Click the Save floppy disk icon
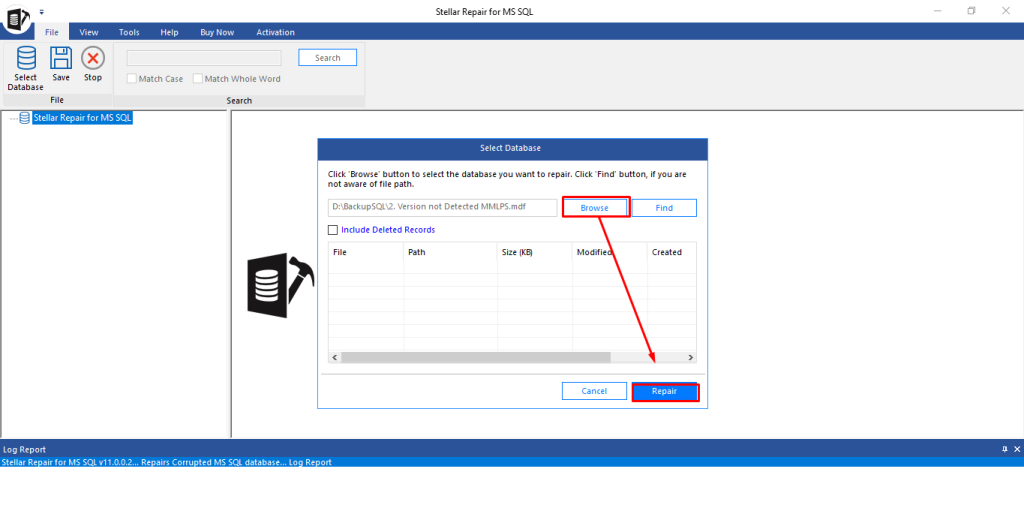 pos(61,59)
